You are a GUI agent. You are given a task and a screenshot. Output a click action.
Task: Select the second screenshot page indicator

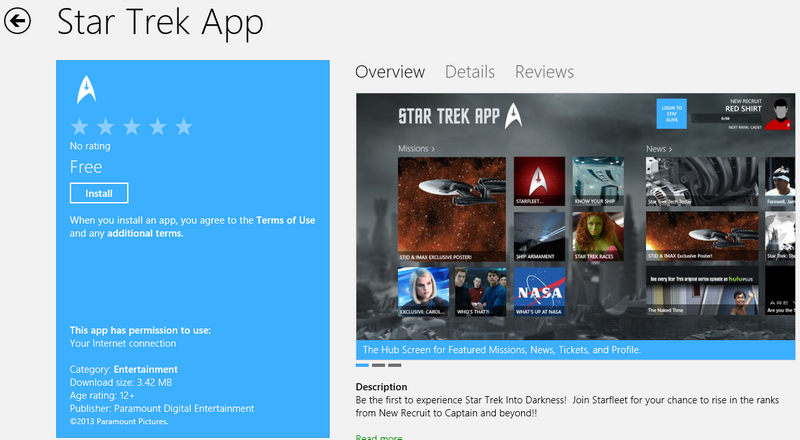[x=379, y=366]
